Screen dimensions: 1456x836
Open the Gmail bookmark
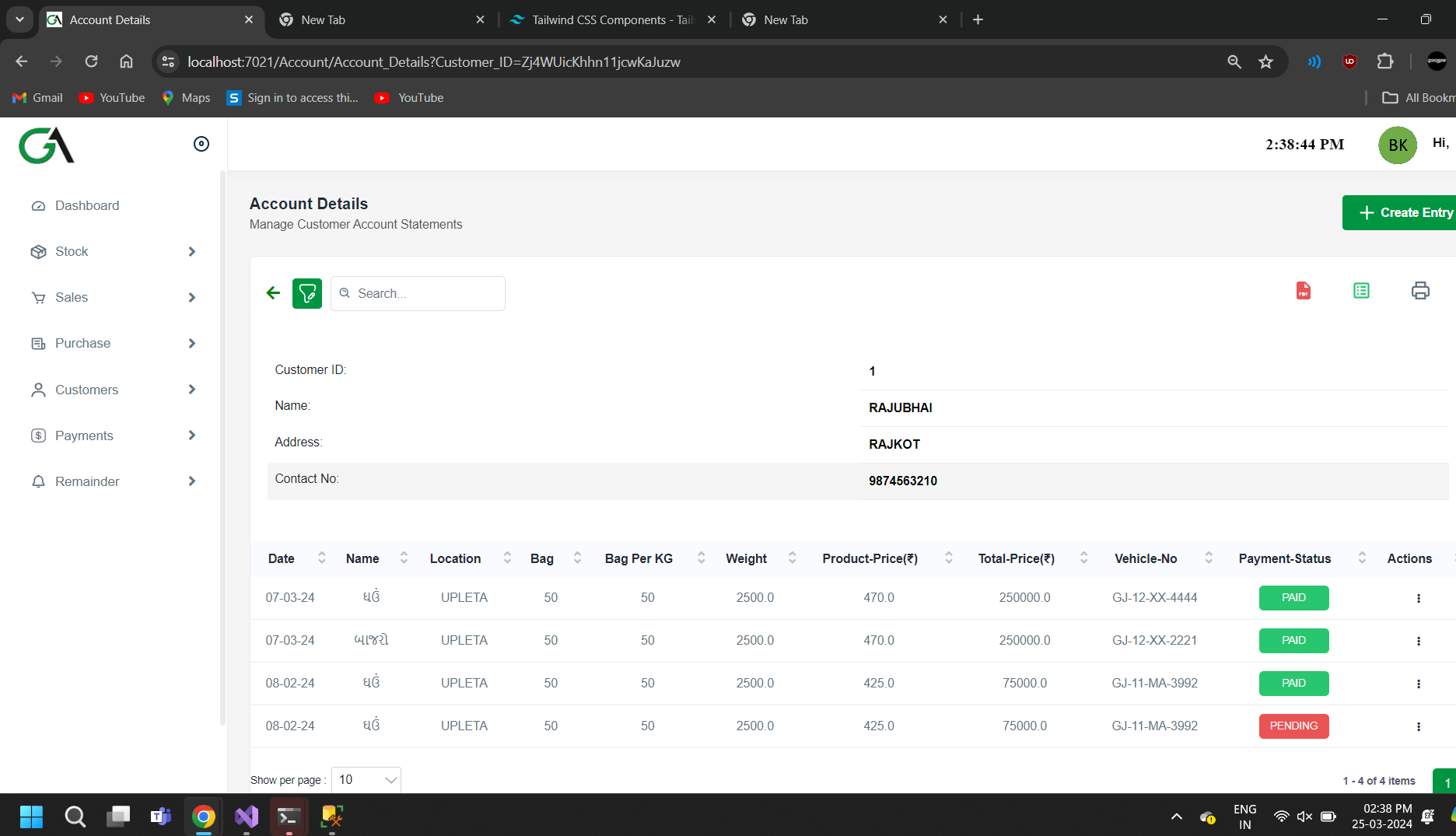(37, 98)
